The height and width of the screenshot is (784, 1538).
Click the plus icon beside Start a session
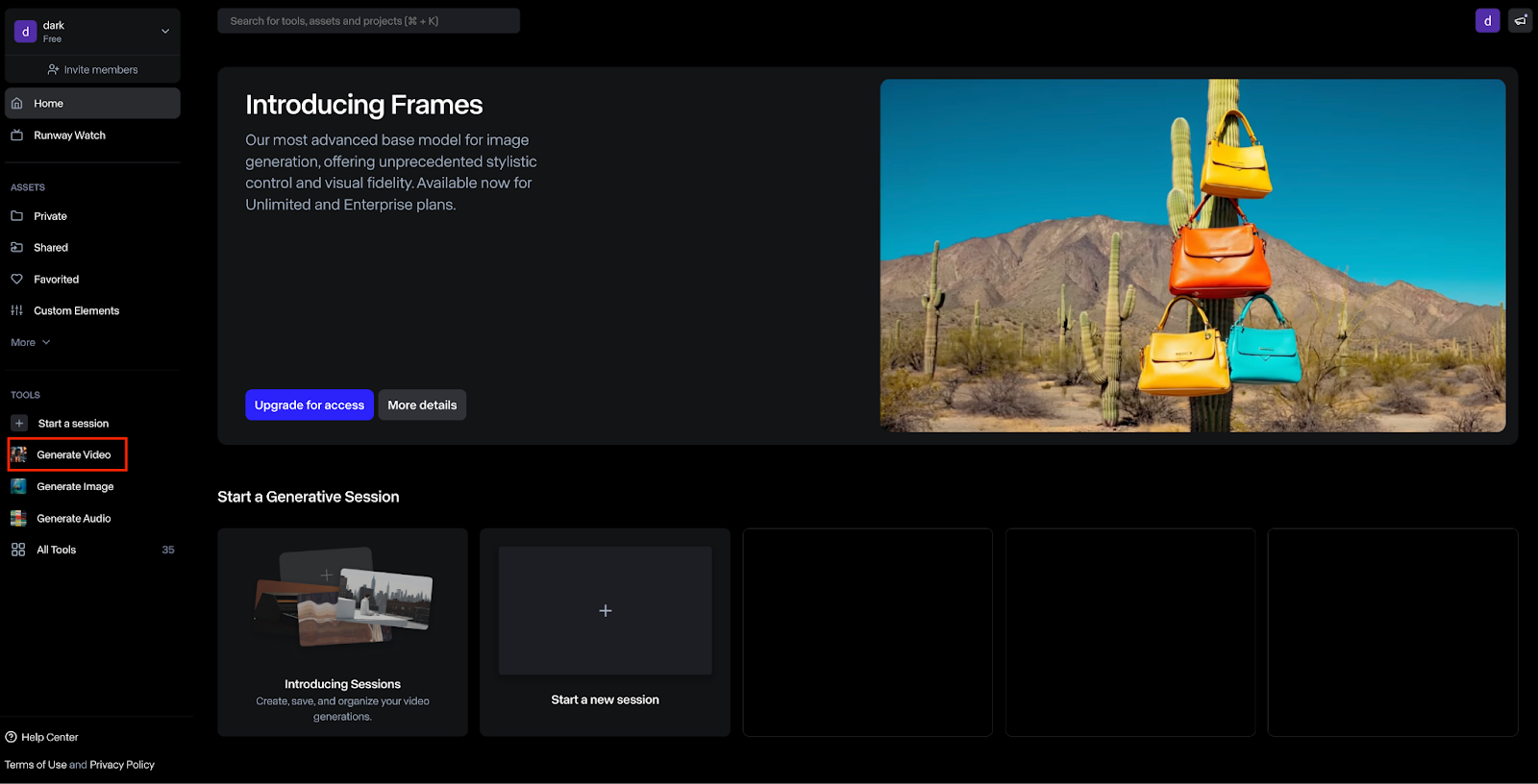click(19, 424)
